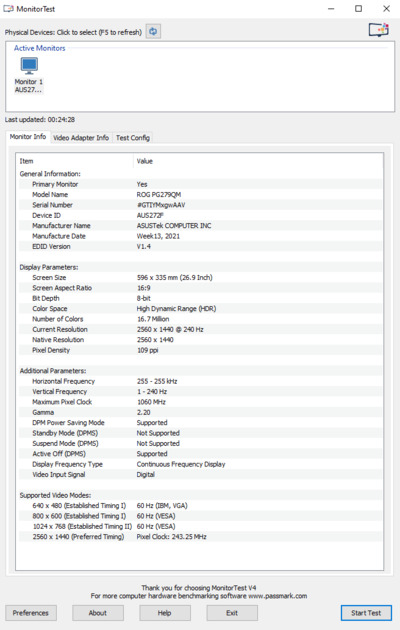400x630 pixels.
Task: Click the refresh devices icon
Action: (x=153, y=31)
